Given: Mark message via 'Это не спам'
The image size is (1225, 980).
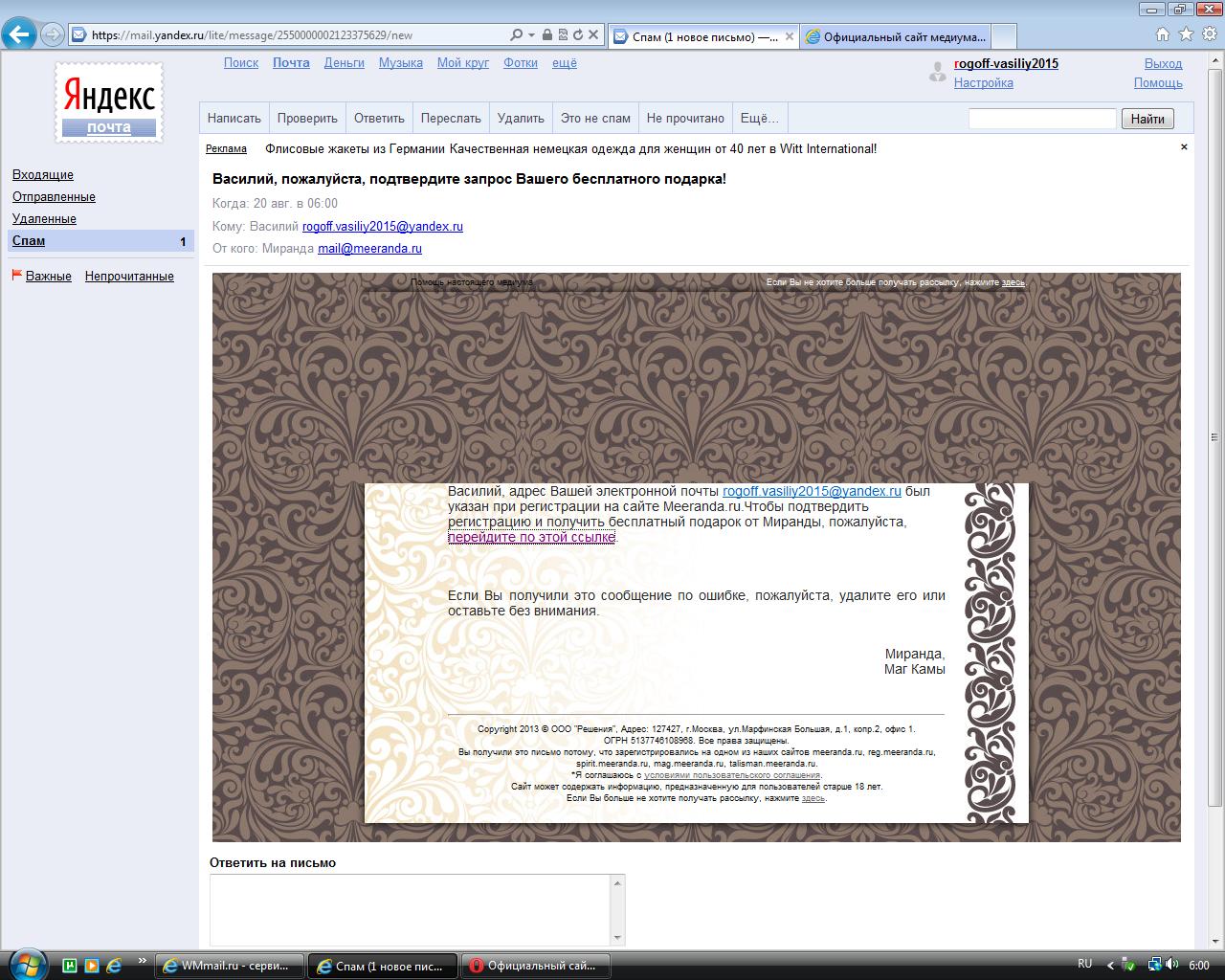Looking at the screenshot, I should [x=595, y=119].
